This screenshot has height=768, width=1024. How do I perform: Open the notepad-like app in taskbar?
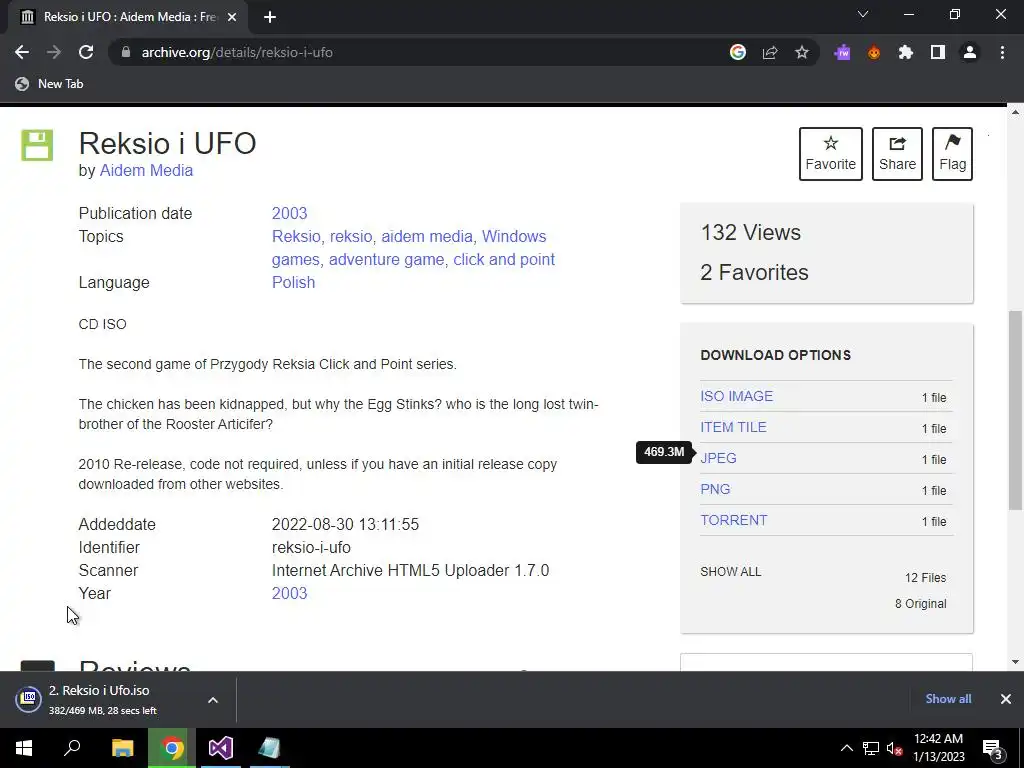coord(269,748)
